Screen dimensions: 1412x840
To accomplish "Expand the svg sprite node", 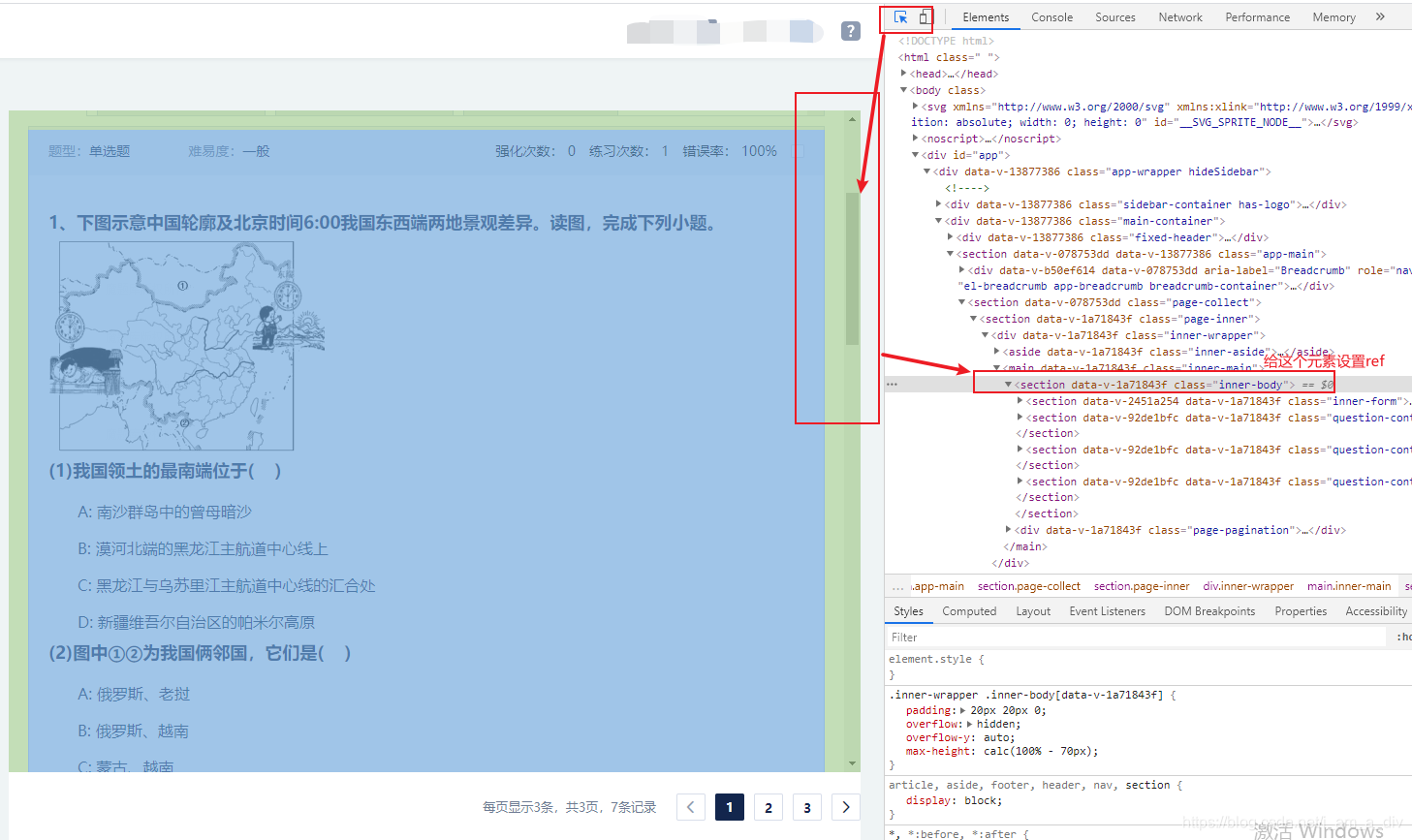I will [x=915, y=107].
